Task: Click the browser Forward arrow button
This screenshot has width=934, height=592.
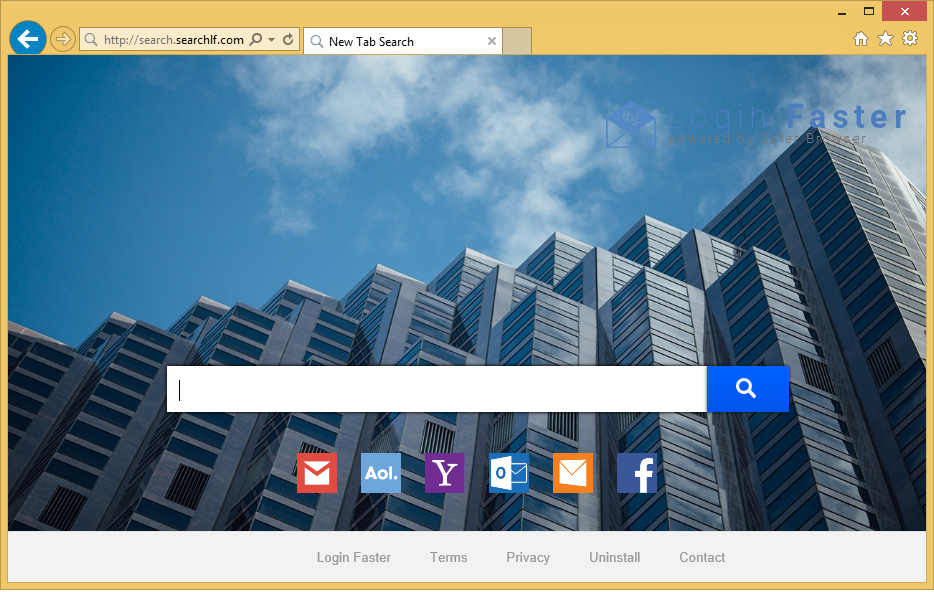Action: [63, 39]
